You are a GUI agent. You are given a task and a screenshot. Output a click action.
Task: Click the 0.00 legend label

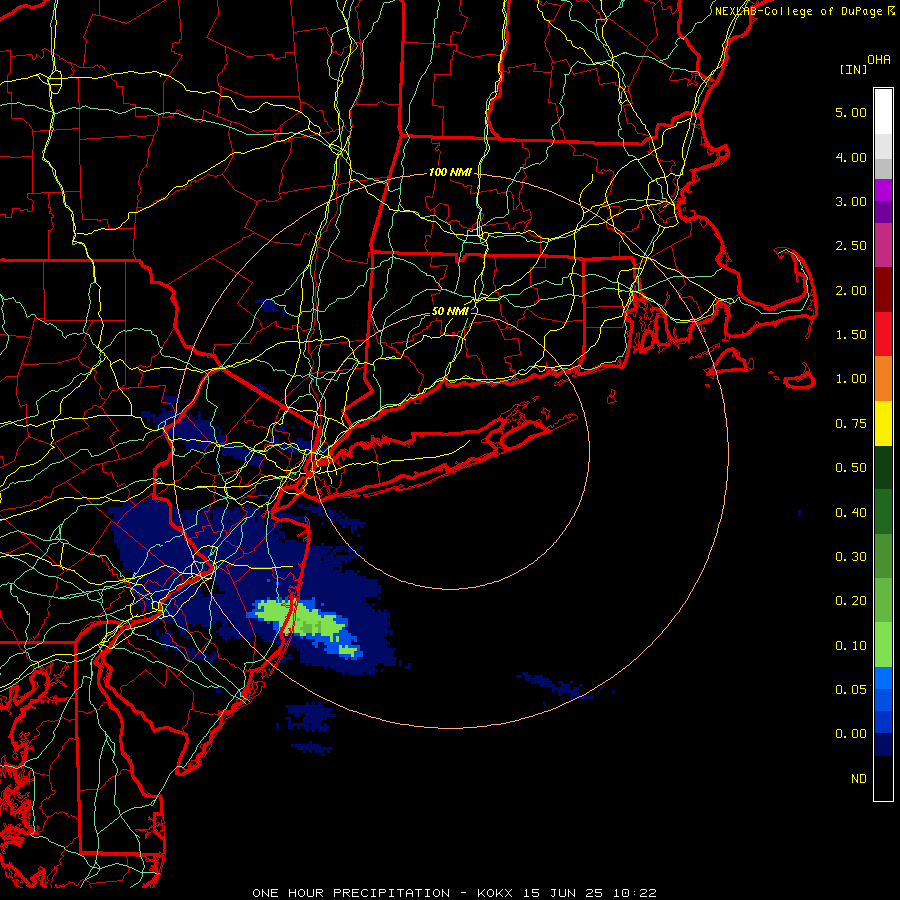click(851, 734)
